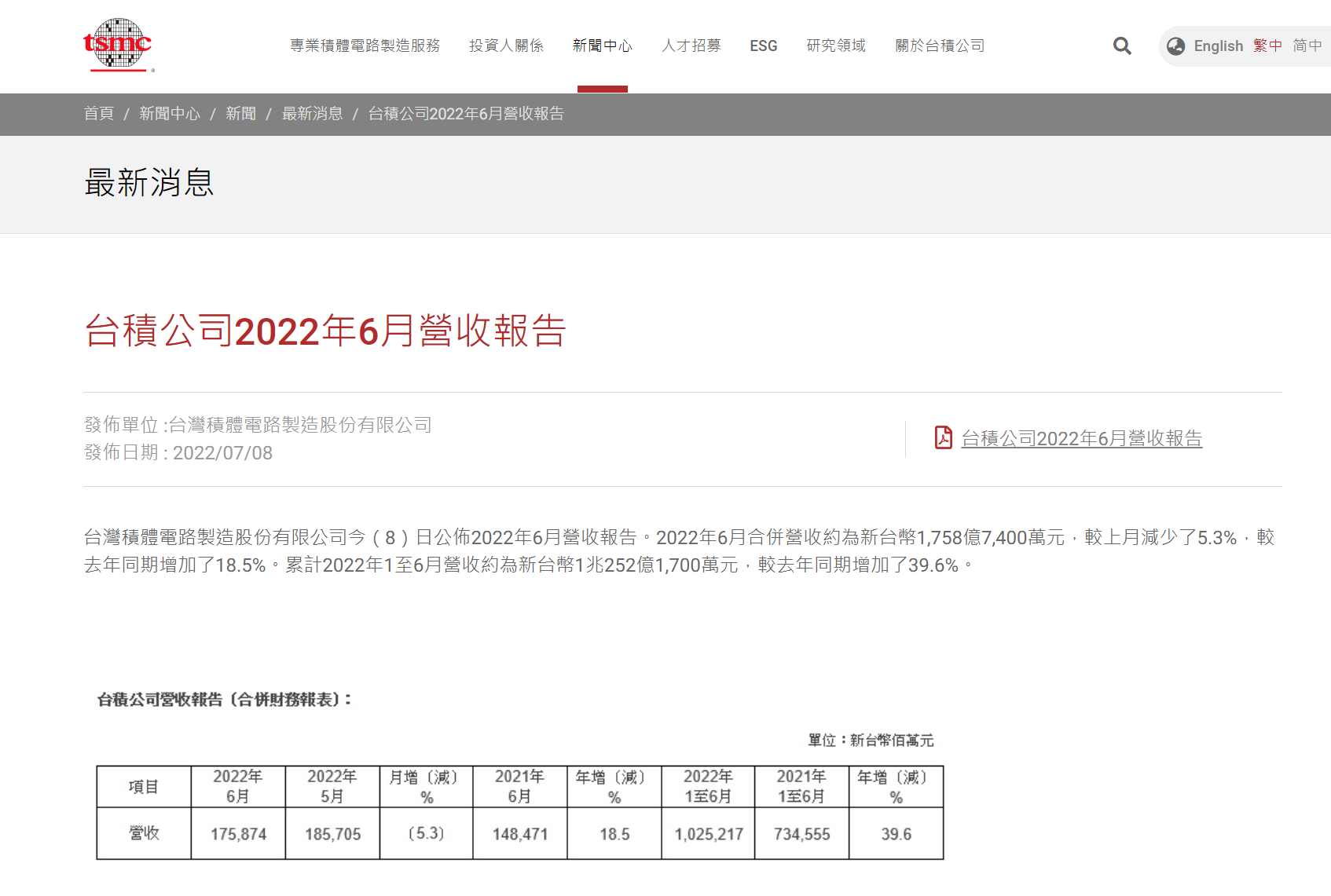Navigate to 首頁 via breadcrumb

coord(97,114)
